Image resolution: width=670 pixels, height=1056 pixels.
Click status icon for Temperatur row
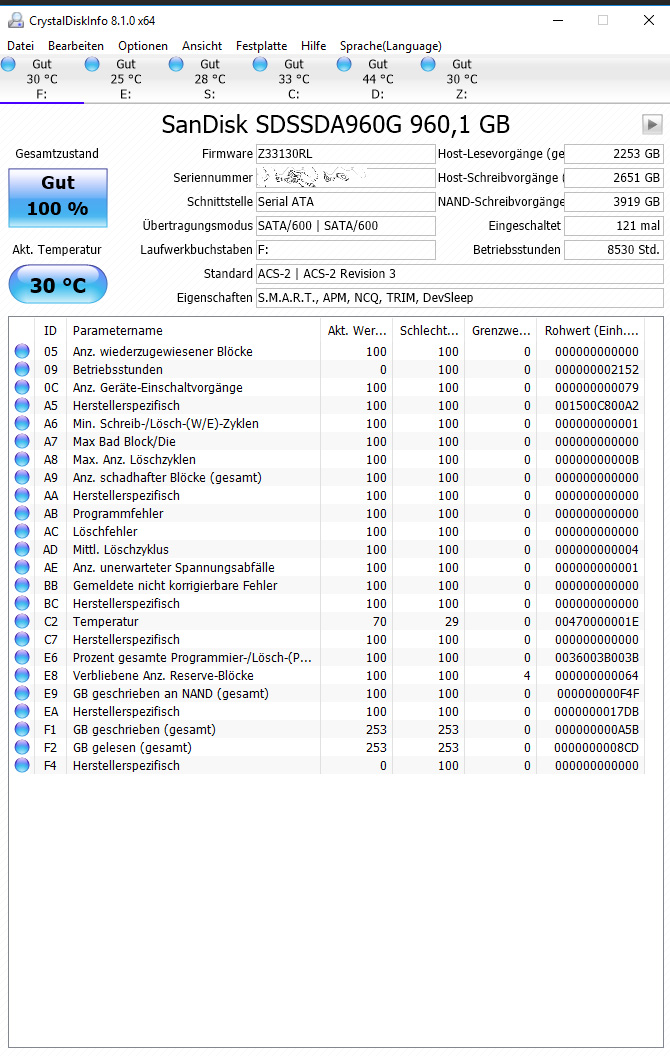[22, 621]
